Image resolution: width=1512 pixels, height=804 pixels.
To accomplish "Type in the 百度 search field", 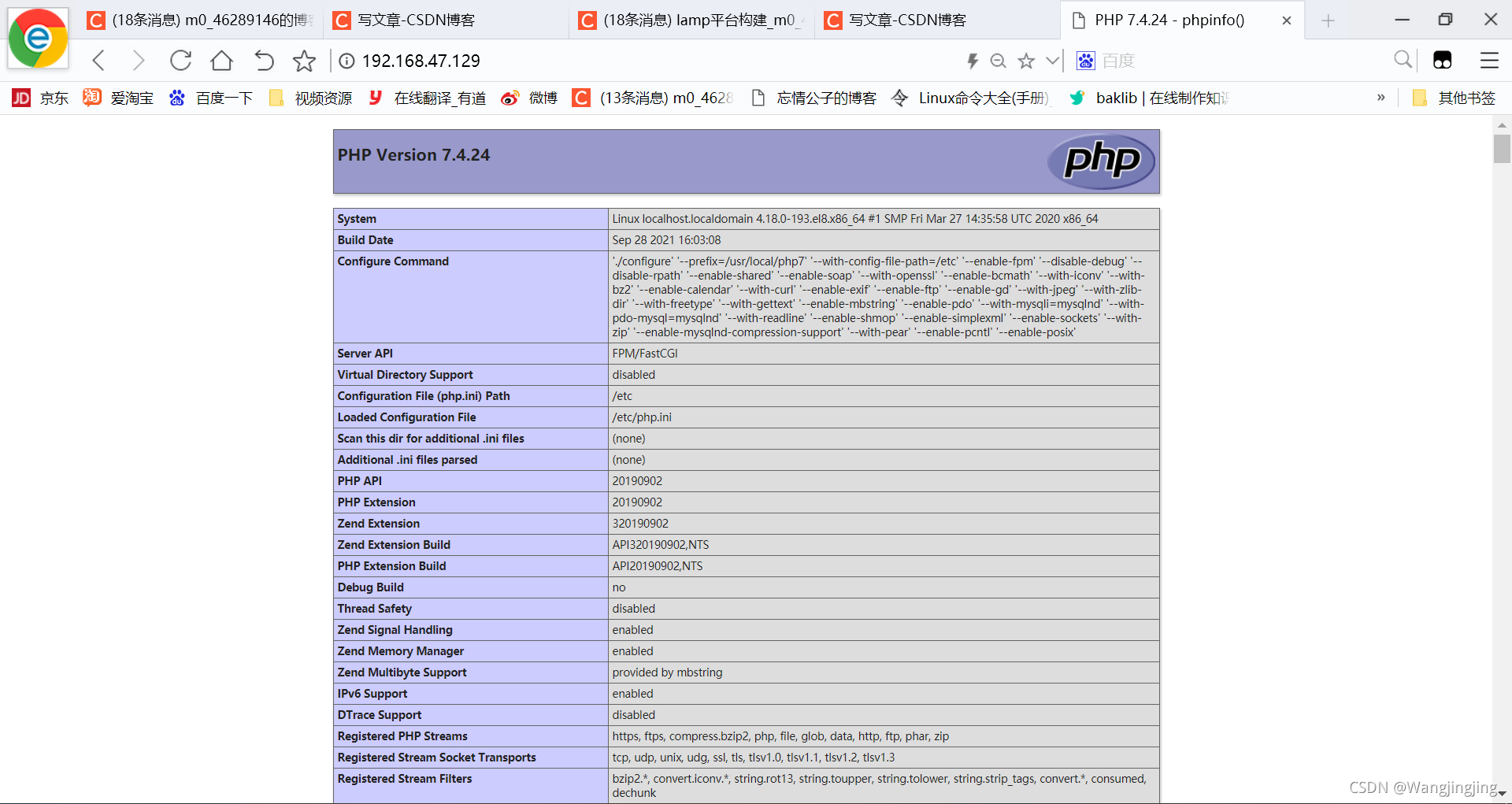I will pos(1244,61).
